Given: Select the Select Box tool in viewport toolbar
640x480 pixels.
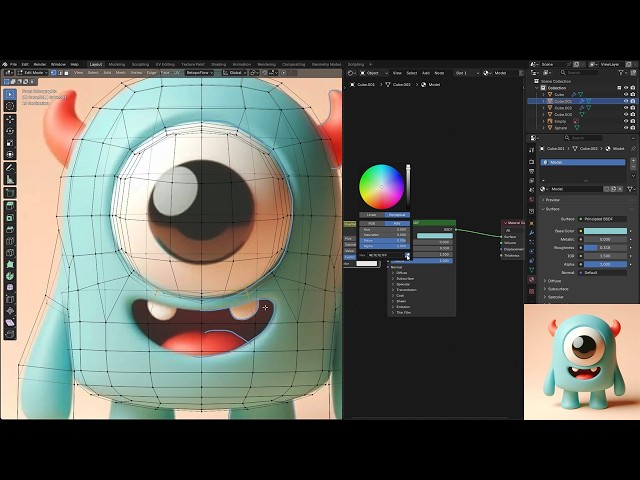Looking at the screenshot, I should pyautogui.click(x=10, y=95).
